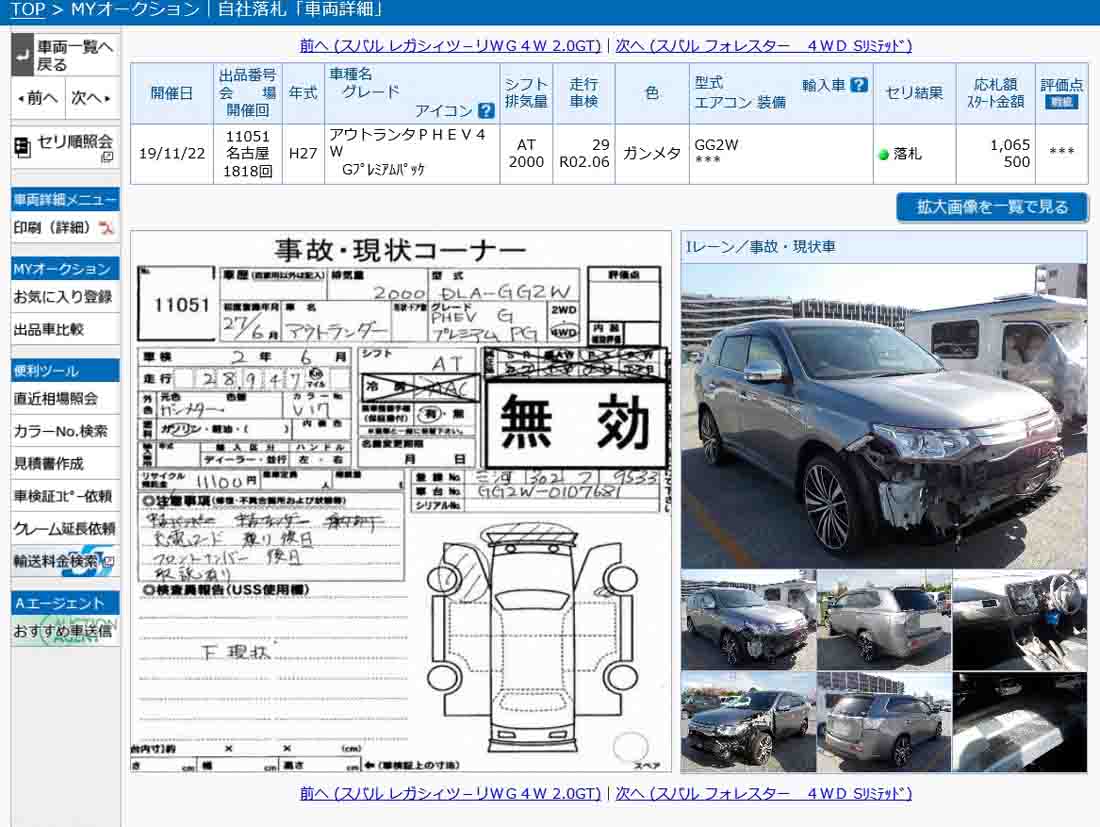Click the 便利ツール sidebar header
The width and height of the screenshot is (1100, 827).
pos(65,370)
